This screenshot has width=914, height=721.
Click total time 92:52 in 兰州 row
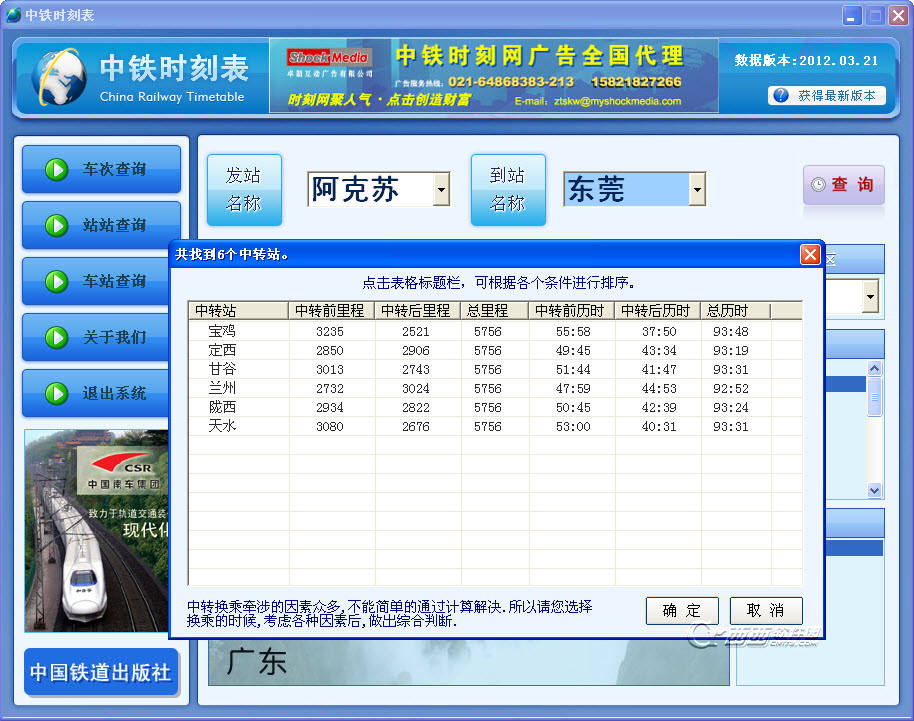coord(730,389)
